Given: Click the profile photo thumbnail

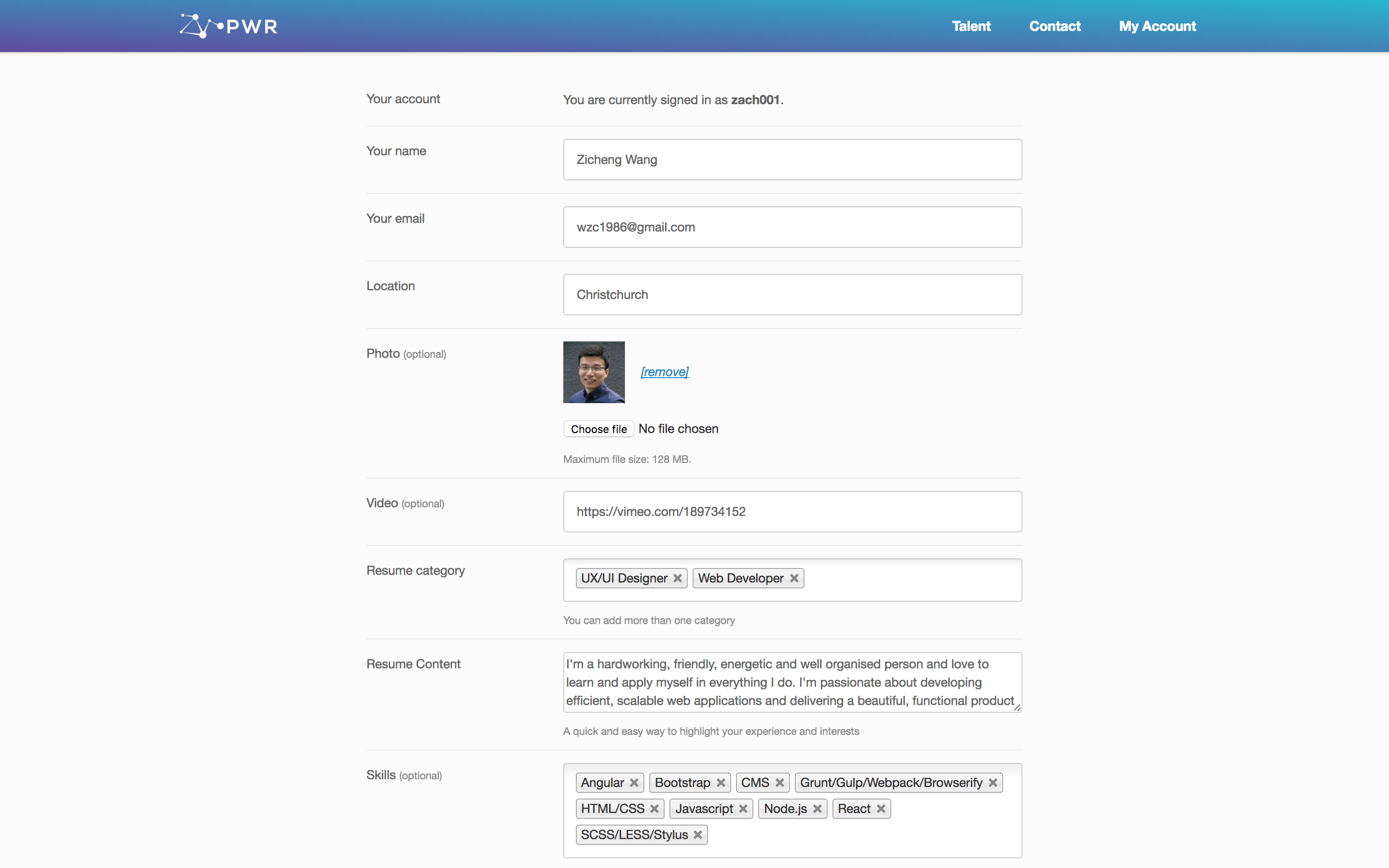Looking at the screenshot, I should coord(594,372).
